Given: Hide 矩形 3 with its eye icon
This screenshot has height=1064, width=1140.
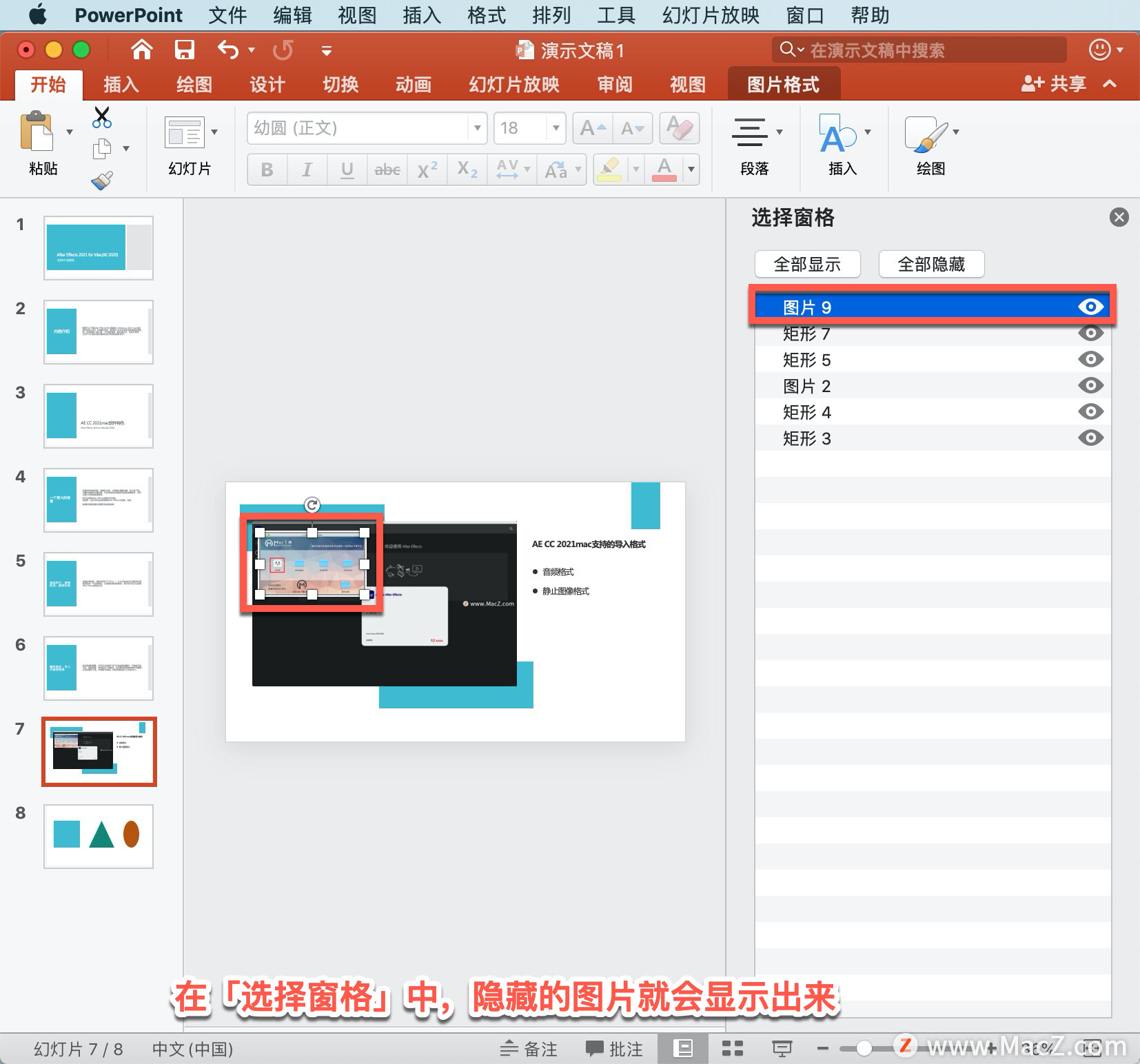Looking at the screenshot, I should click(x=1090, y=438).
